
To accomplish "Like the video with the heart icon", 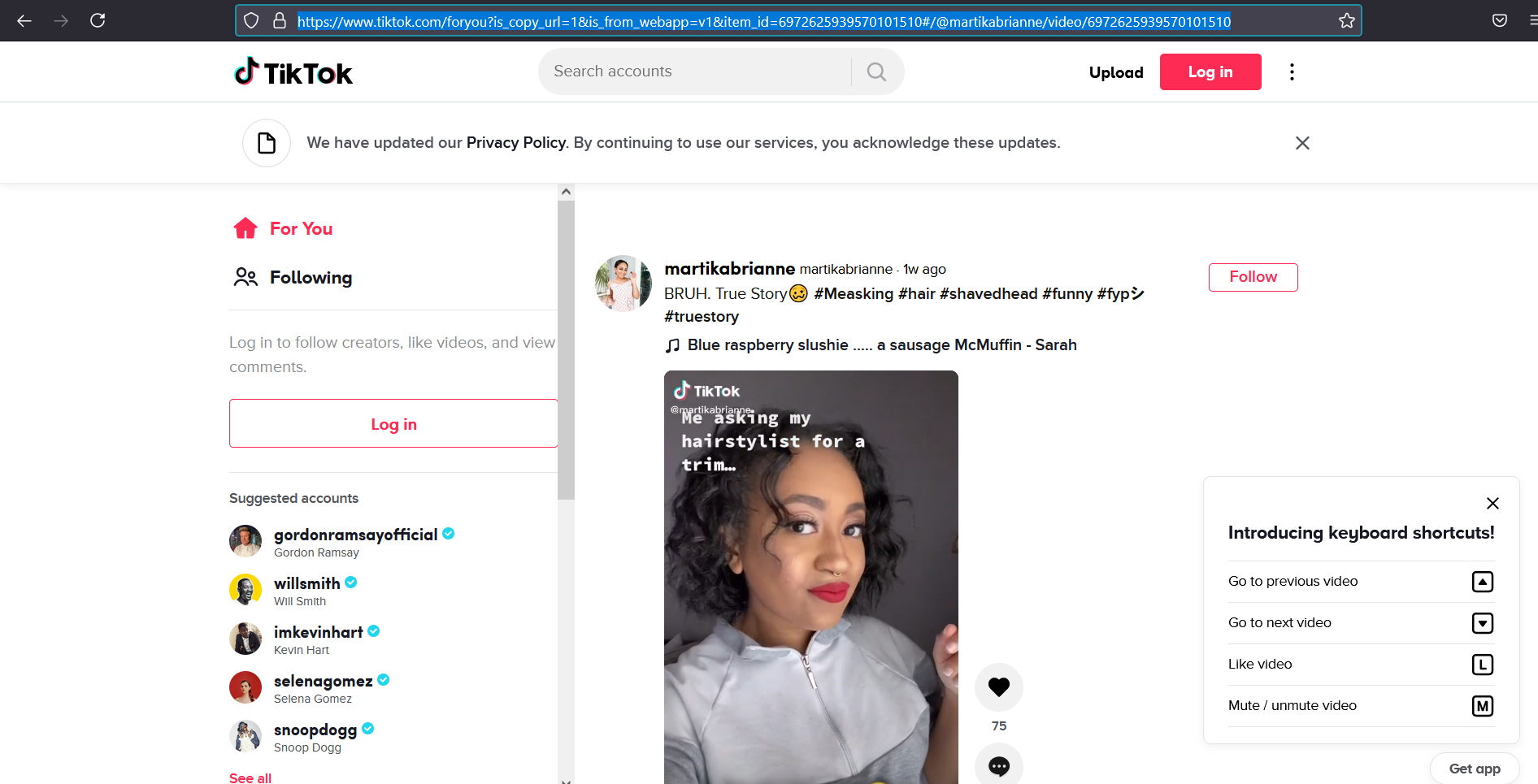I will tap(999, 687).
